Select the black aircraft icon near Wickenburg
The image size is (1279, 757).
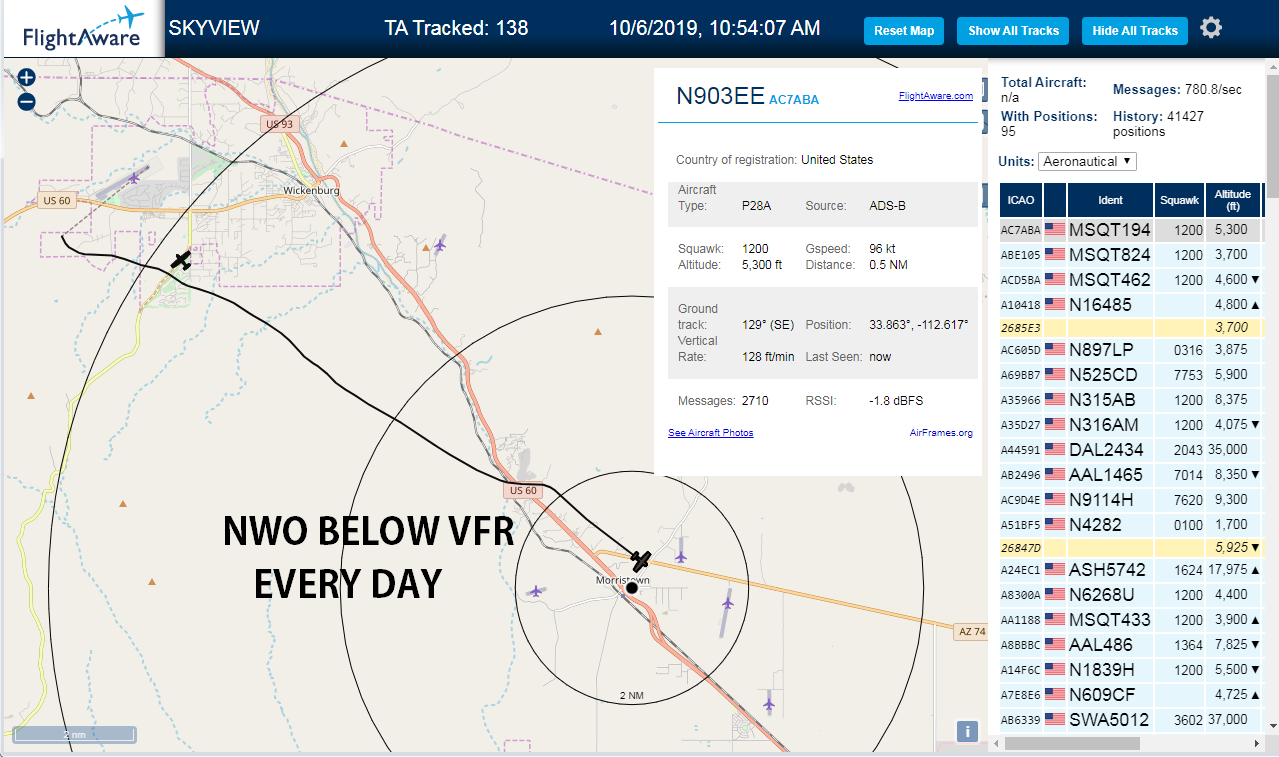[181, 261]
